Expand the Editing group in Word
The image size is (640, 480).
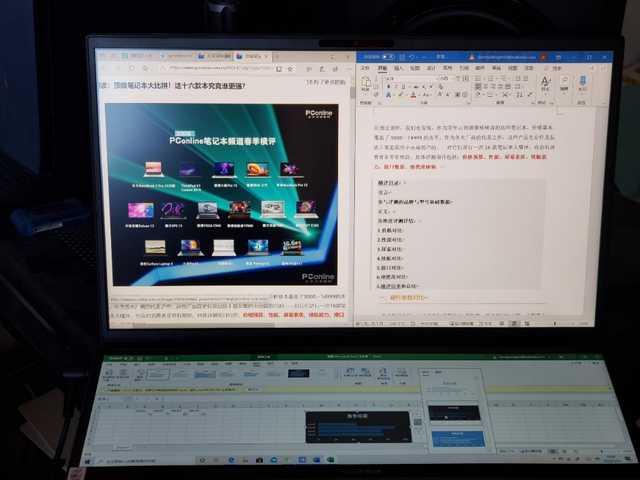(564, 83)
